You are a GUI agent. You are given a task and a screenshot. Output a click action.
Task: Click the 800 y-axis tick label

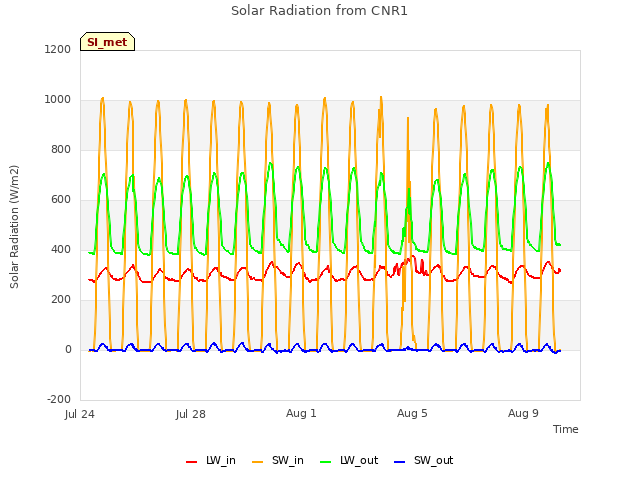61,149
